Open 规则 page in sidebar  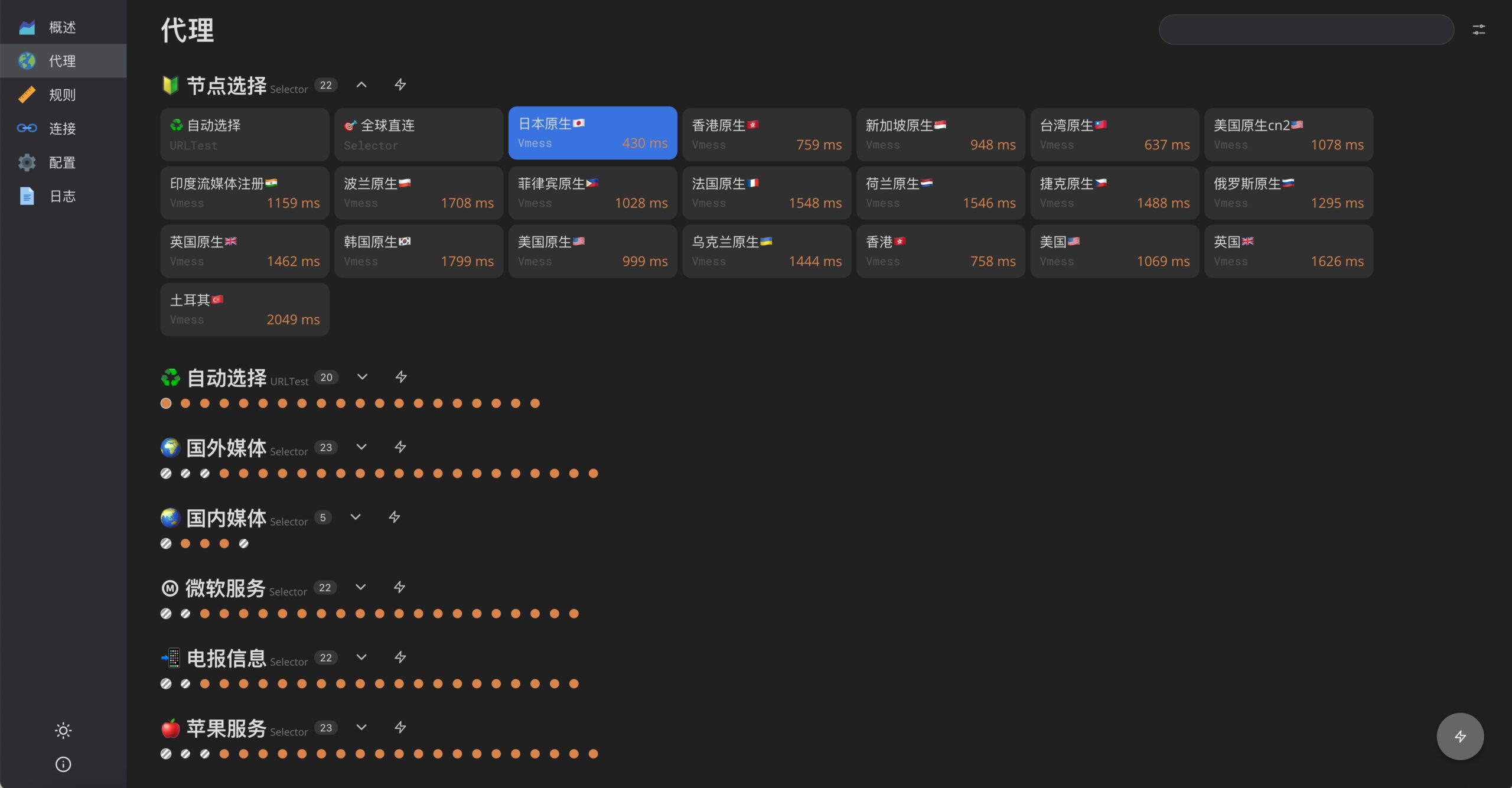62,95
